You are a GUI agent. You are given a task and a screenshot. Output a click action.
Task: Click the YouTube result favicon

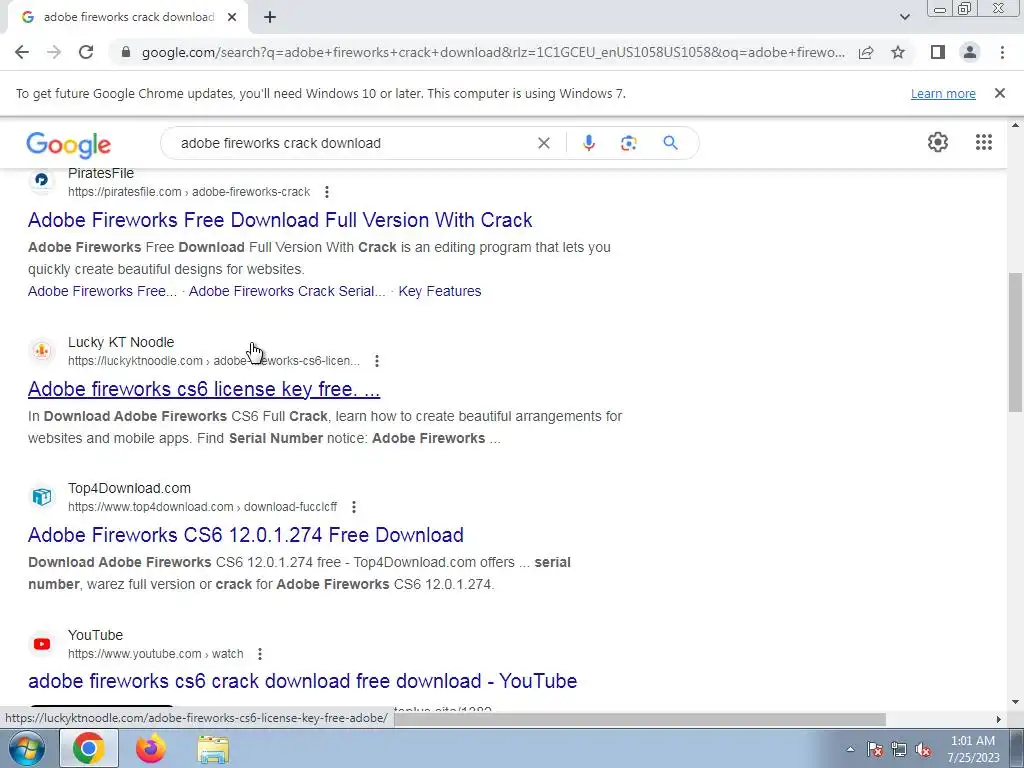42,644
